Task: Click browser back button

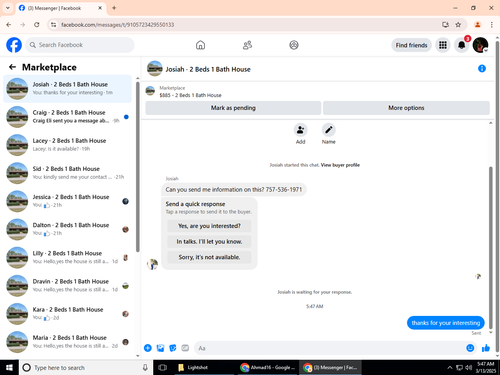Action: [x=9, y=25]
